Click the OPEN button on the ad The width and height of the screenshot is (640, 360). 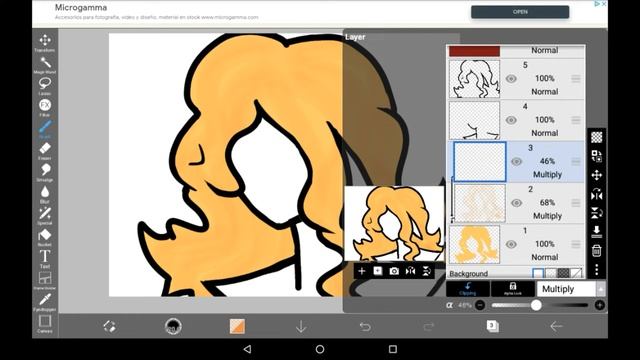point(520,12)
